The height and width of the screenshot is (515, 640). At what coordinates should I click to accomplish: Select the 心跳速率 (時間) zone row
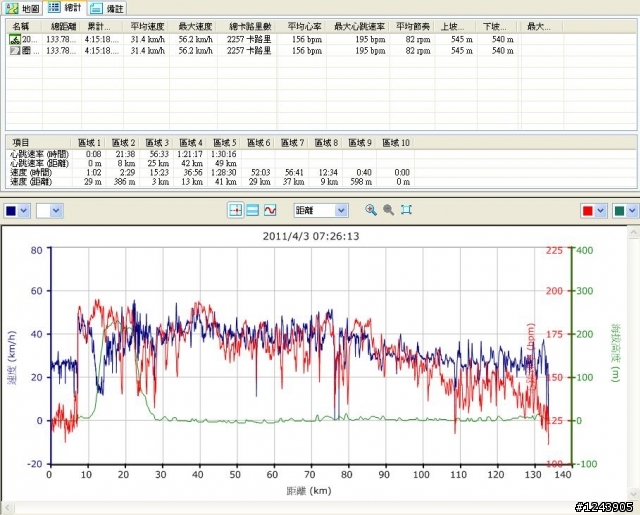click(41, 154)
